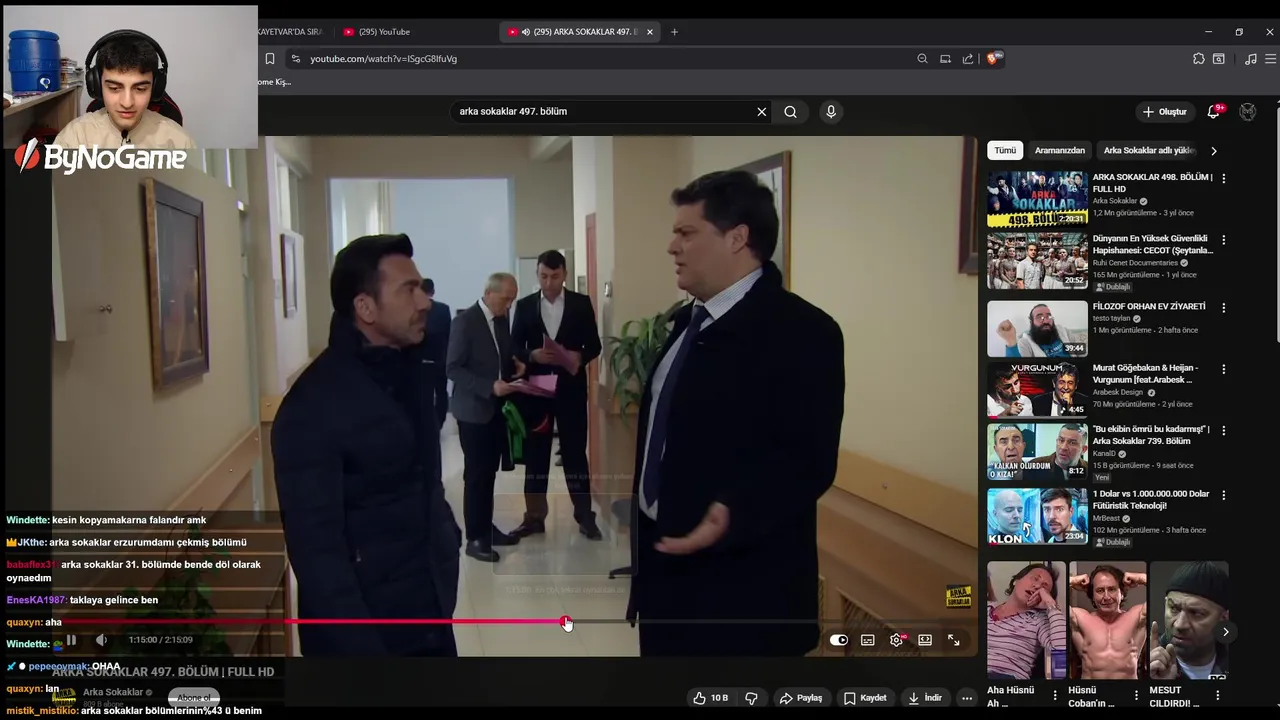The height and width of the screenshot is (720, 1280).
Task: Click the İndir download button
Action: pos(925,698)
